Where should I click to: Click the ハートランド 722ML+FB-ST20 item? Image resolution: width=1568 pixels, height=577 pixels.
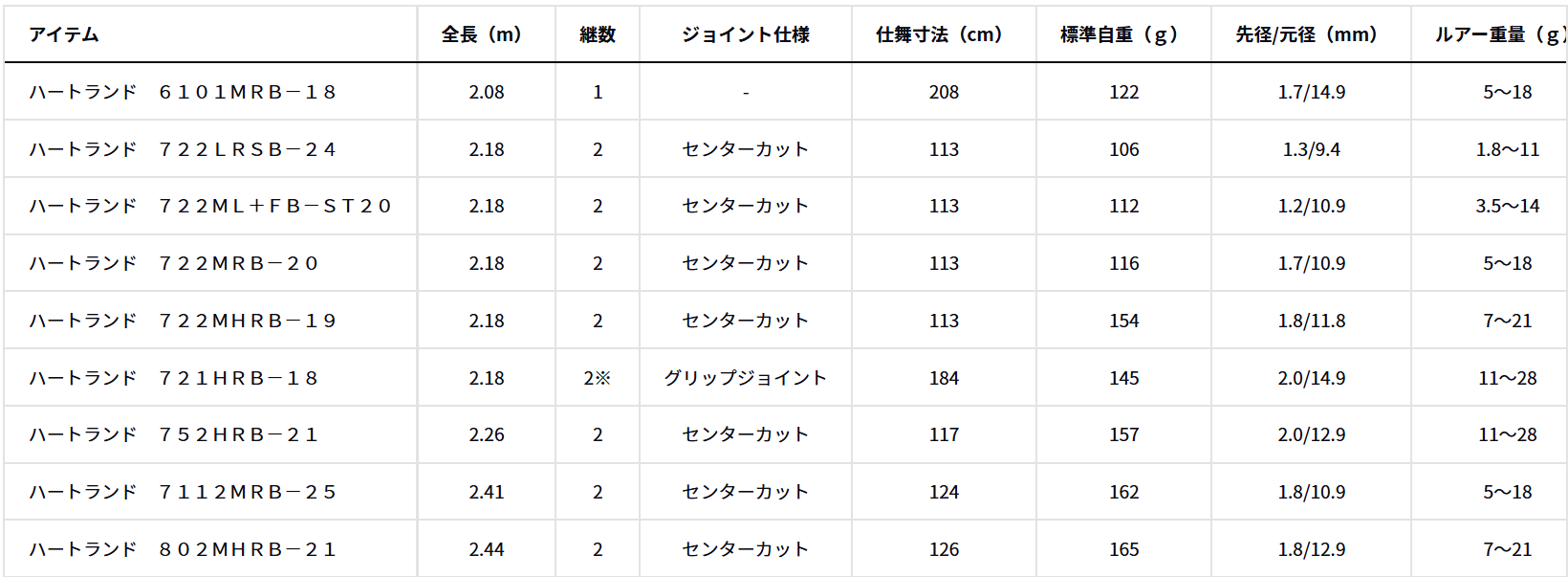pyautogui.click(x=210, y=206)
